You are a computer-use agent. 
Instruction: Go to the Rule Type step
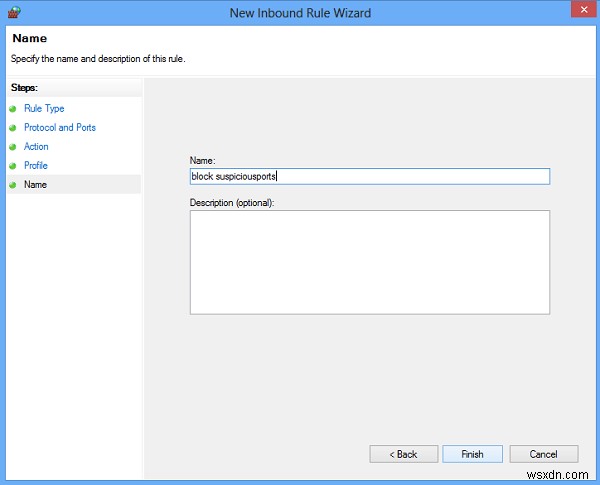(x=44, y=108)
